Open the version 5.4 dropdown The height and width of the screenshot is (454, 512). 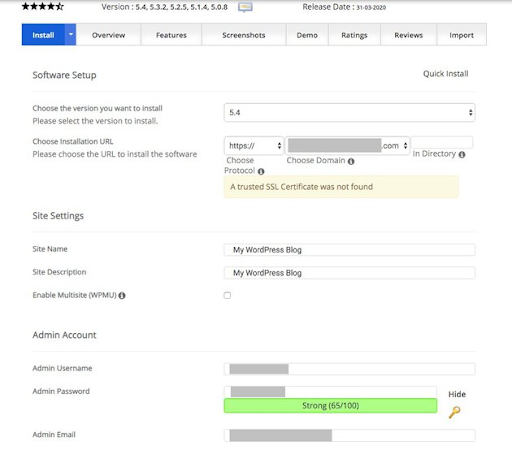pyautogui.click(x=349, y=113)
